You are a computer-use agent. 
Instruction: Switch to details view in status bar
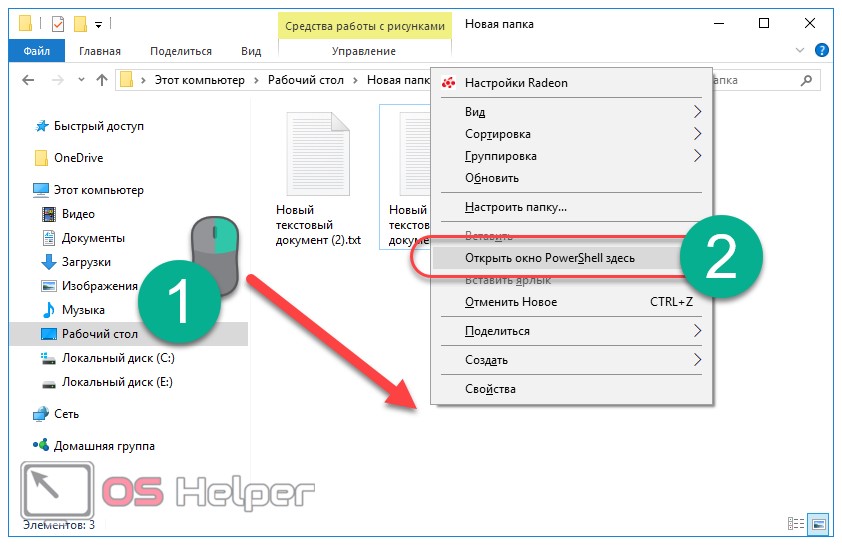pos(796,523)
